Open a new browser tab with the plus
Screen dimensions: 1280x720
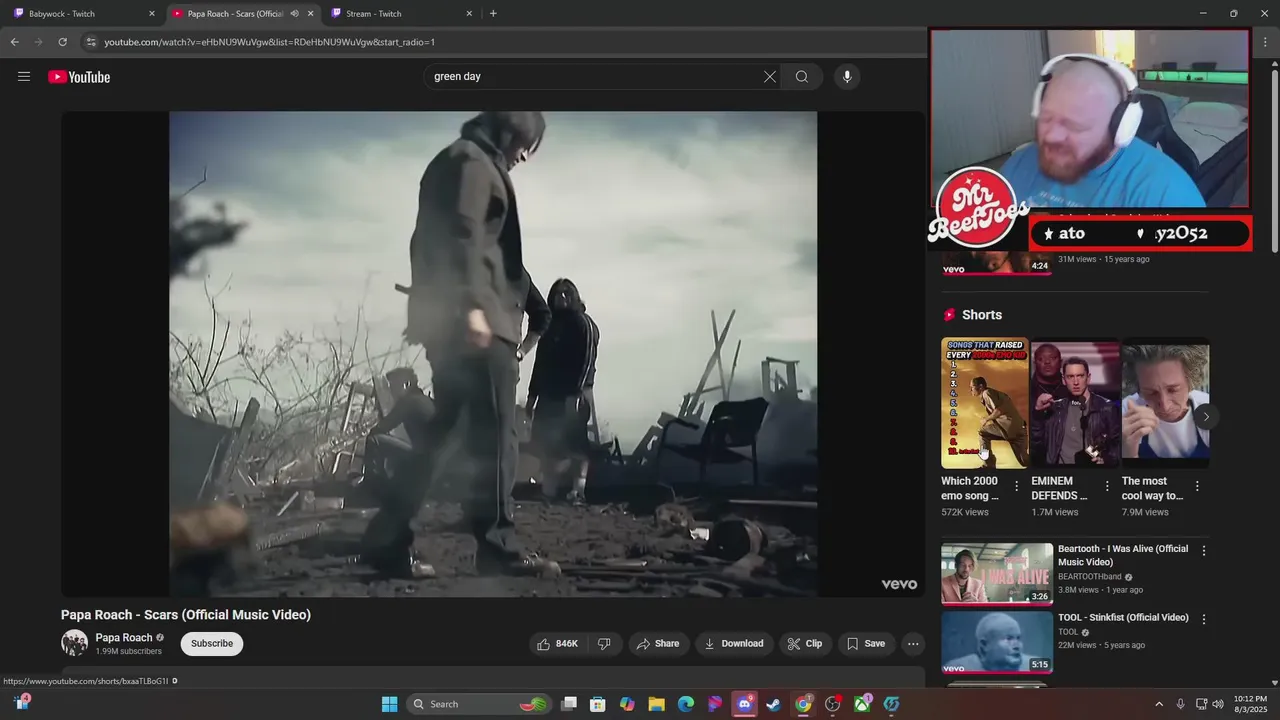[493, 14]
